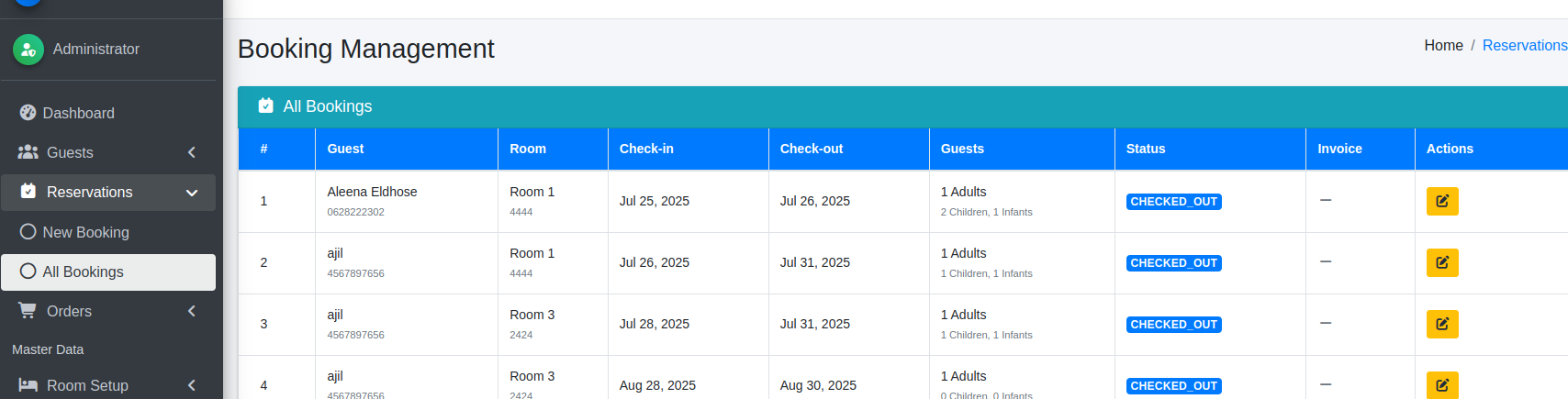Screen dimensions: 1568x399
Task: Collapse the Reservations menu chevron
Action: point(192,193)
